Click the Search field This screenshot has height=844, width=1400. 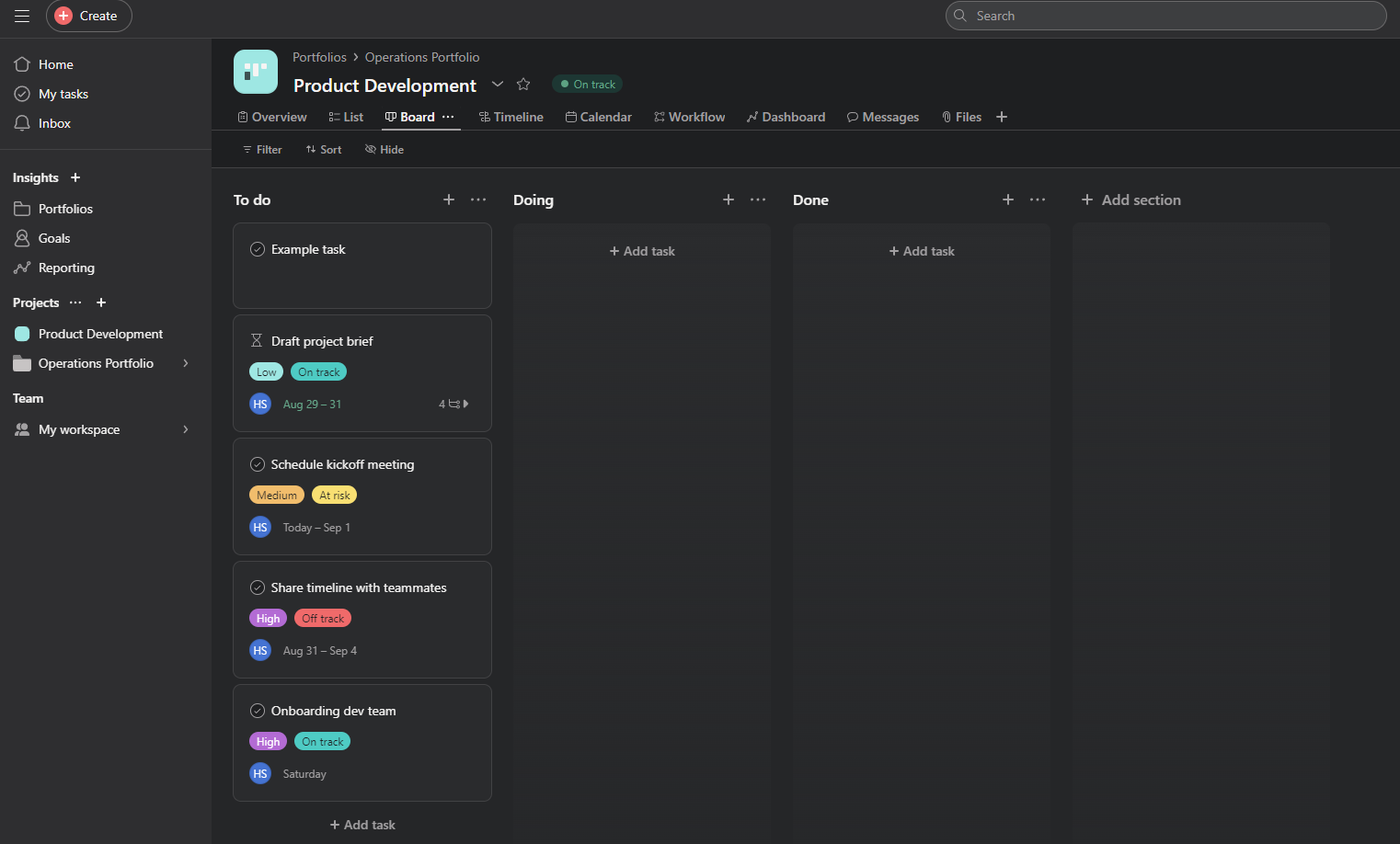coord(1165,16)
